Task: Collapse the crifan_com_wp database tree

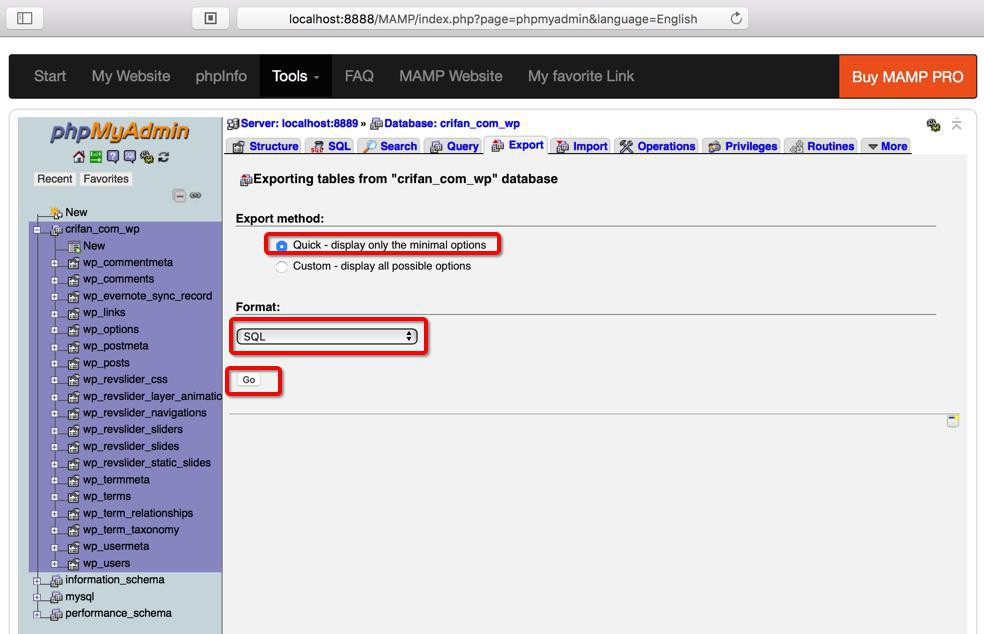Action: [x=37, y=230]
